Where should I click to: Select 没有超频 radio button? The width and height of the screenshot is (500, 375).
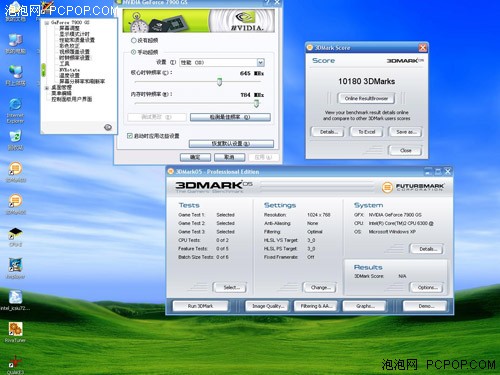tap(134, 40)
